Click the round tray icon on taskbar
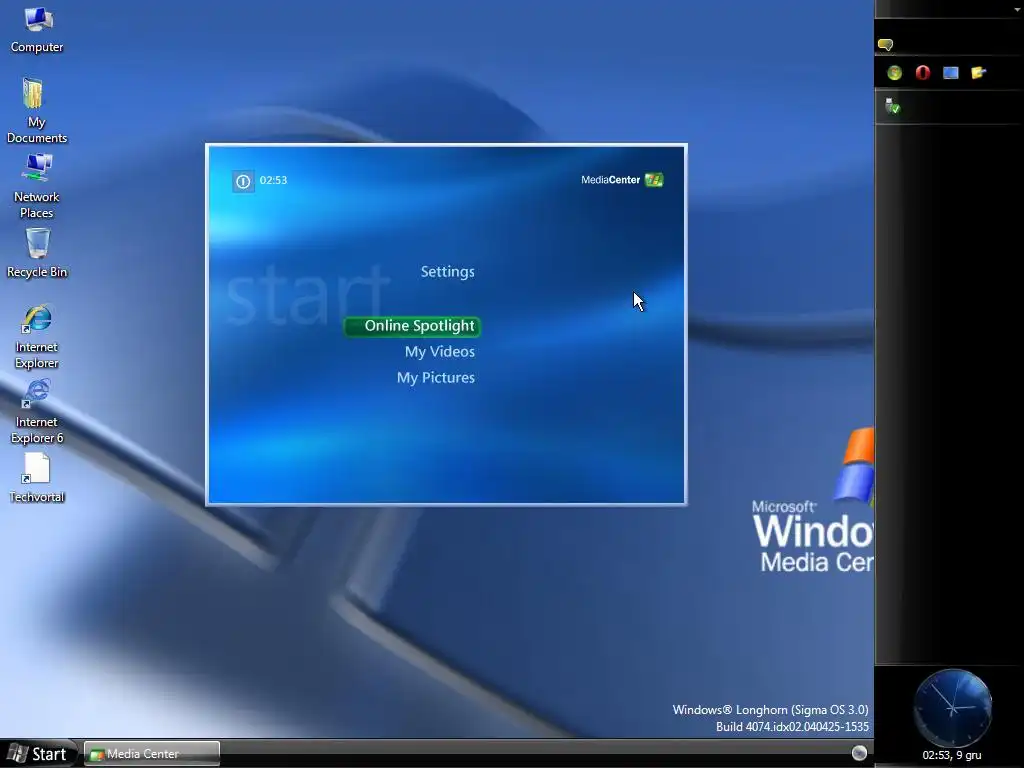 [x=859, y=753]
